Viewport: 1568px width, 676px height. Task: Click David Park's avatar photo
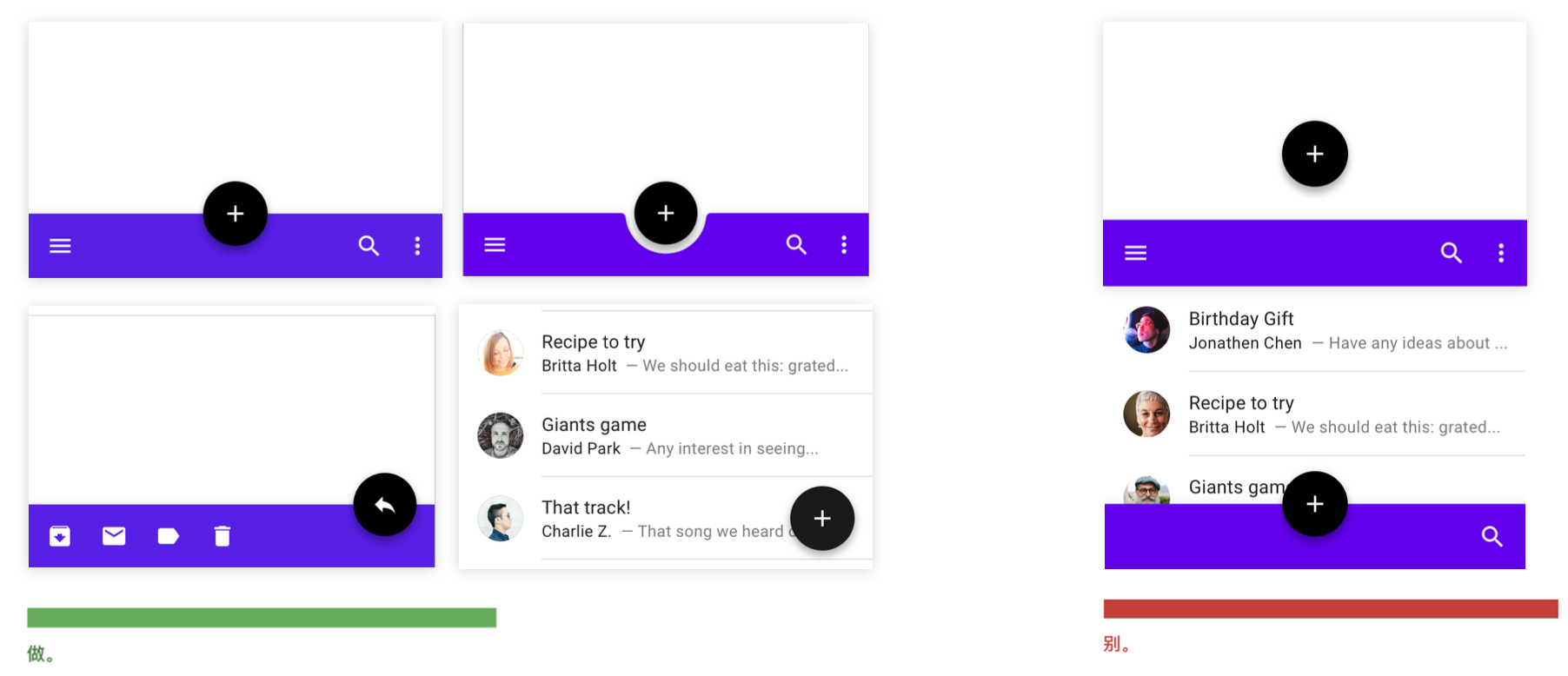pyautogui.click(x=501, y=436)
